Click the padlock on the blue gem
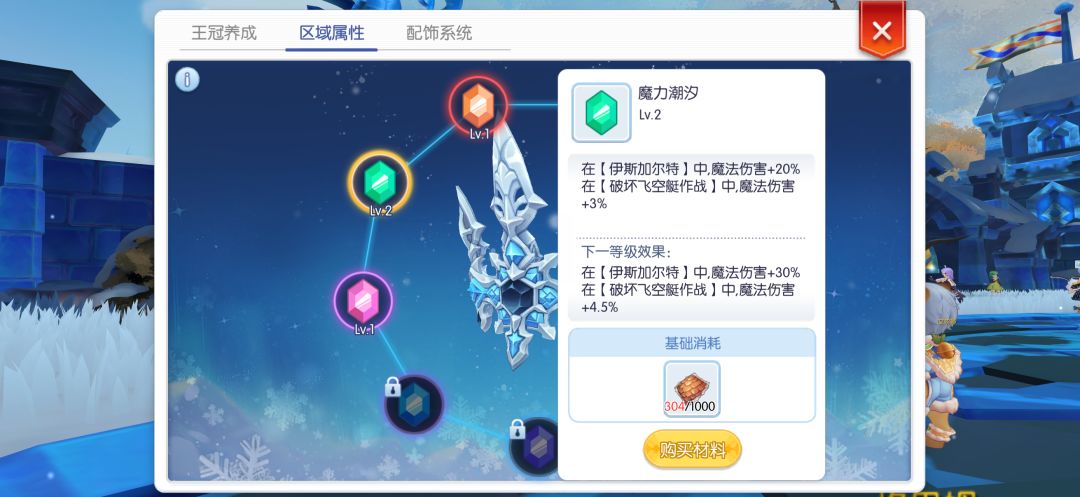The image size is (1080, 497). pyautogui.click(x=393, y=387)
